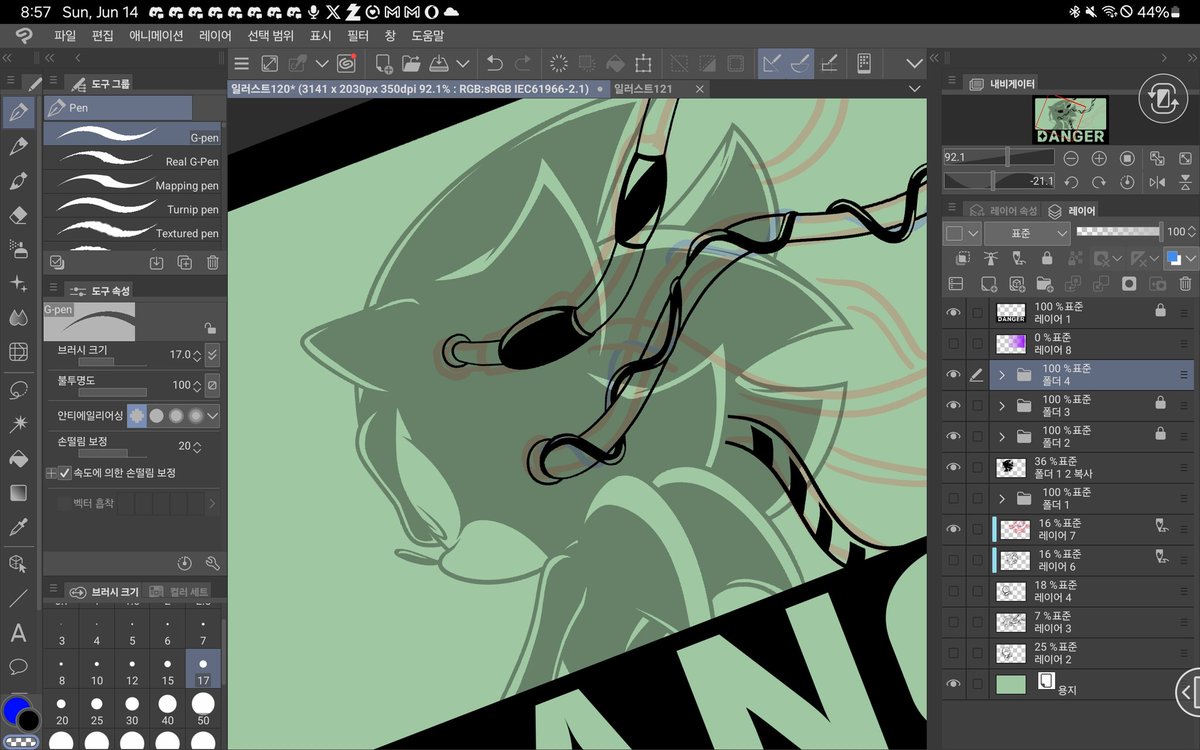This screenshot has width=1200, height=750.
Task: Open the 파일 menu
Action: pyautogui.click(x=65, y=35)
